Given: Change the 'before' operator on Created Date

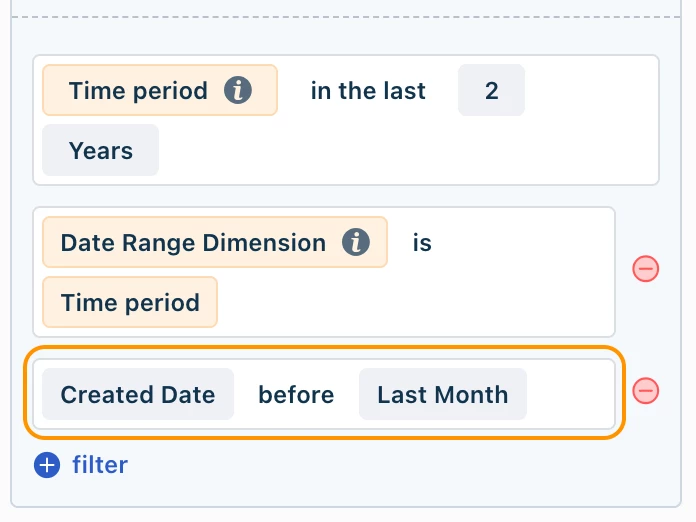Looking at the screenshot, I should pos(296,395).
